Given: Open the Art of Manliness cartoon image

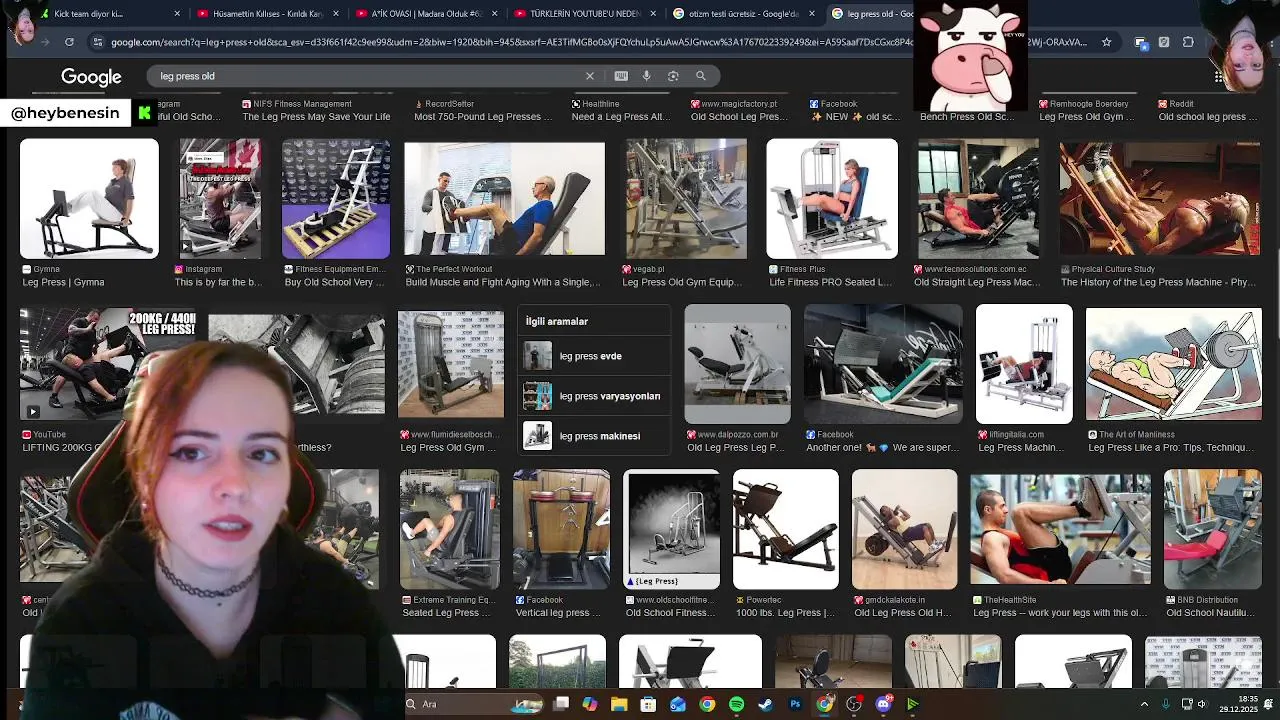Looking at the screenshot, I should pos(1174,364).
